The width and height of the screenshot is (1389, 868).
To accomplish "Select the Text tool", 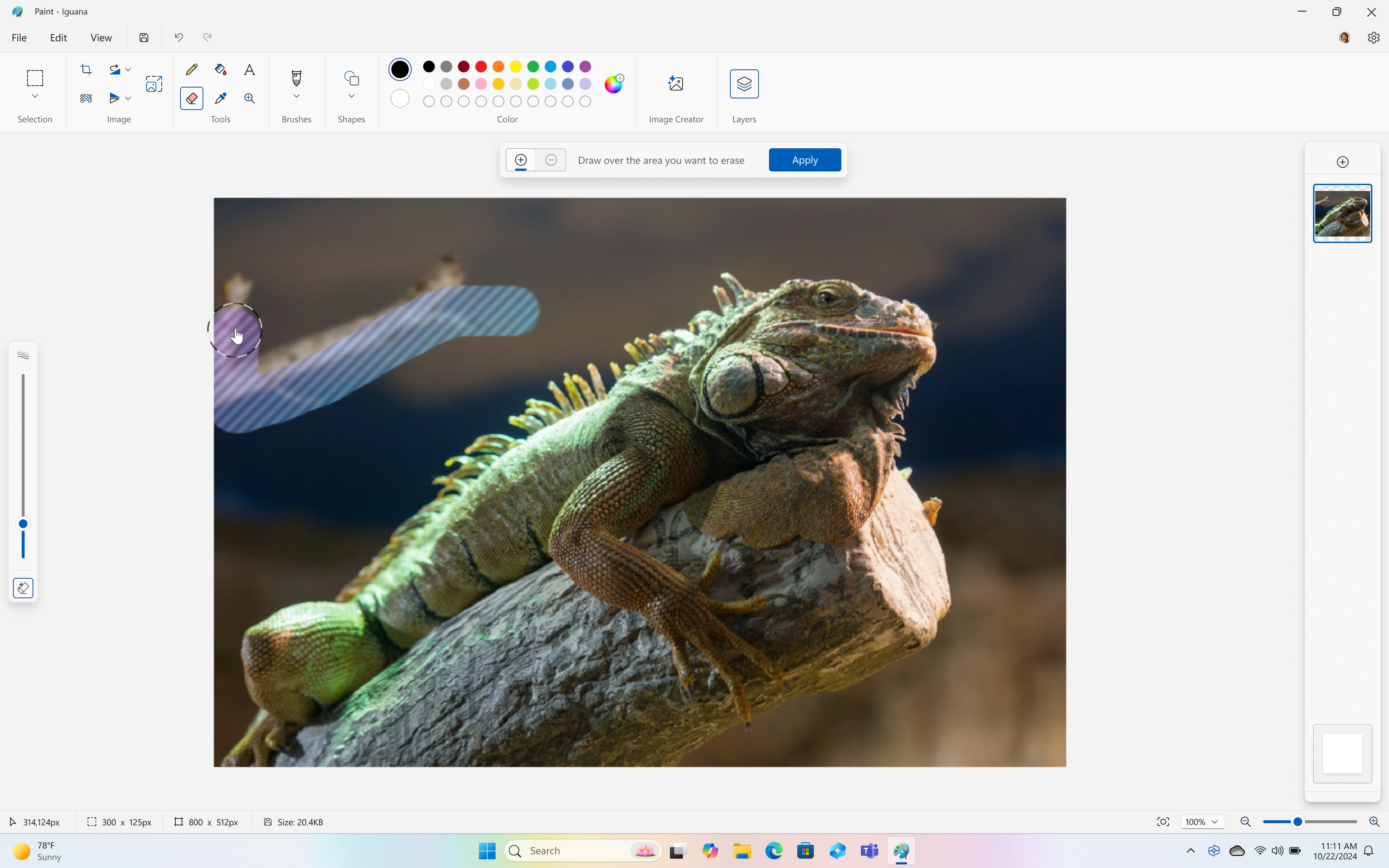I will point(249,69).
